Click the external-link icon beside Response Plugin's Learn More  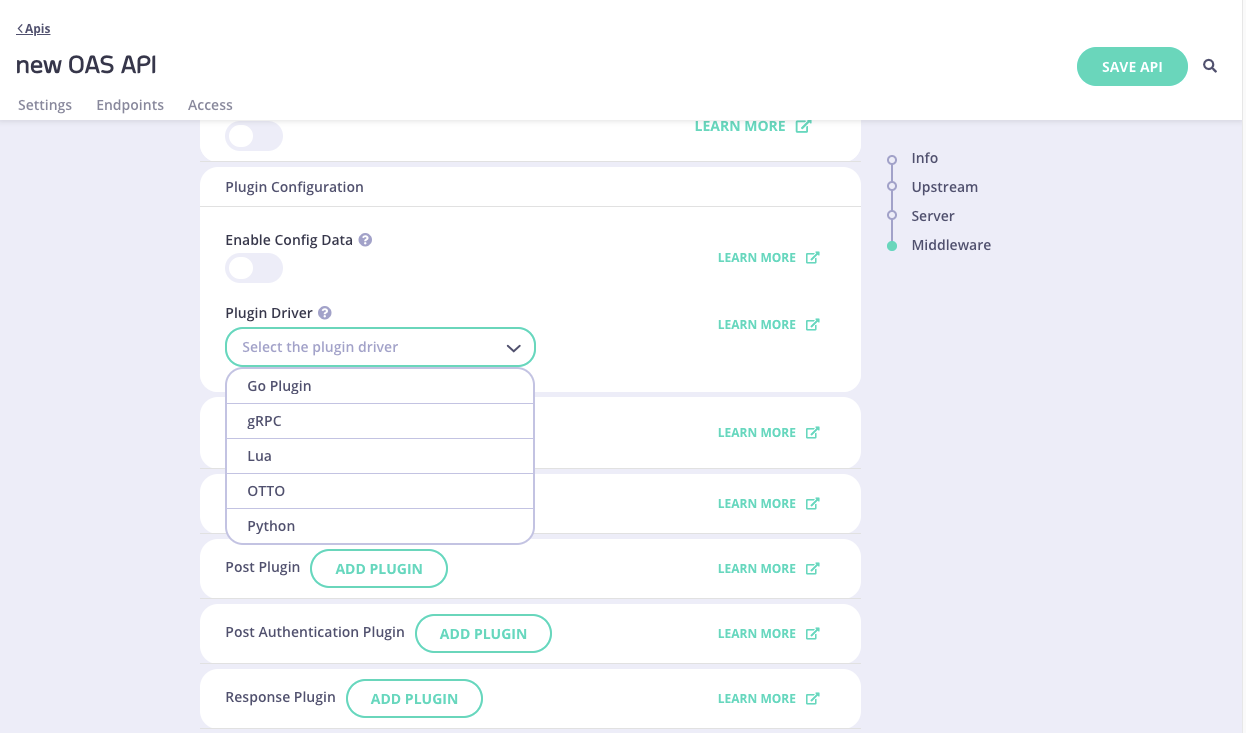pos(811,698)
